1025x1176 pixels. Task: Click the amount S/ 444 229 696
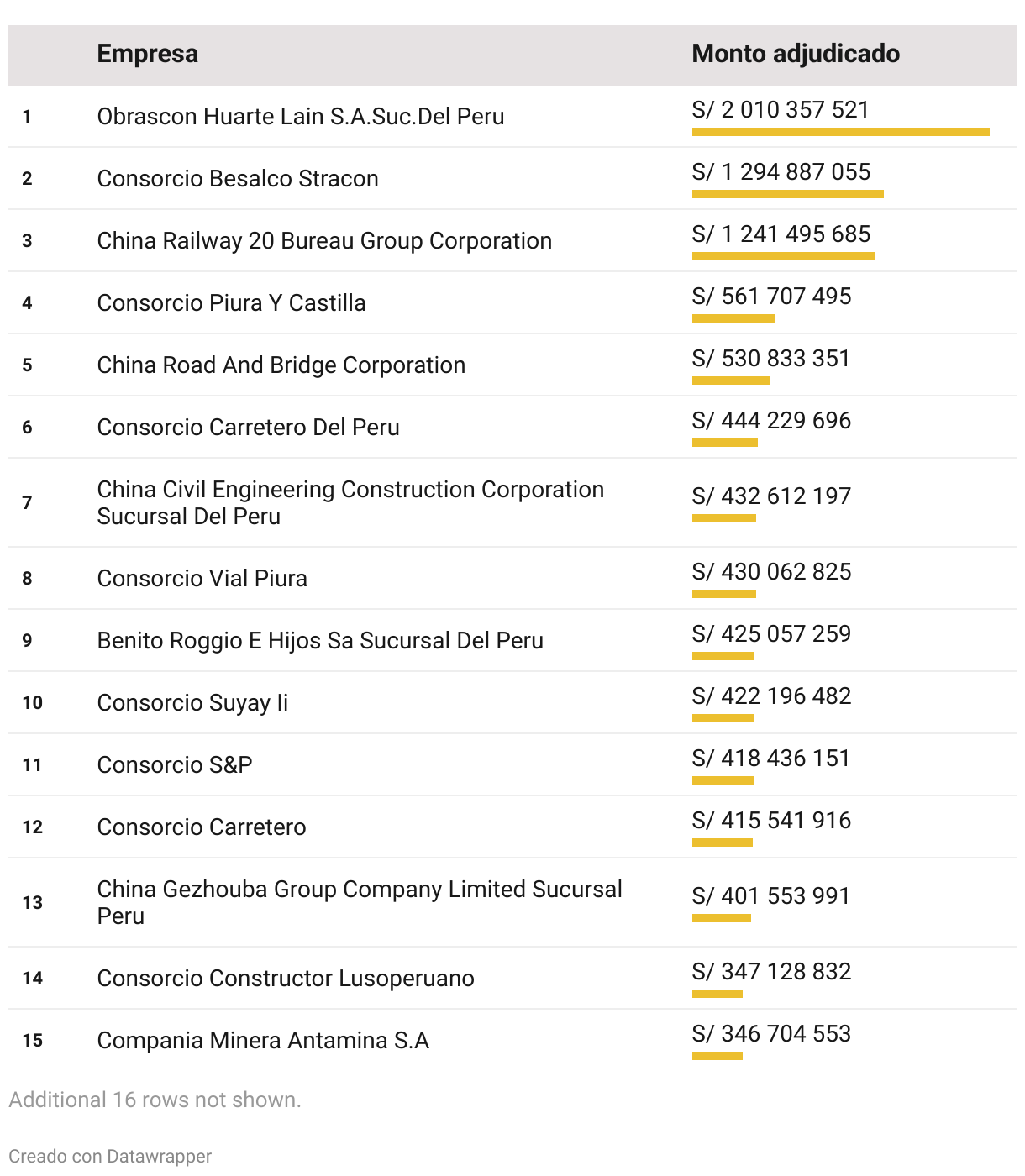[x=771, y=420]
